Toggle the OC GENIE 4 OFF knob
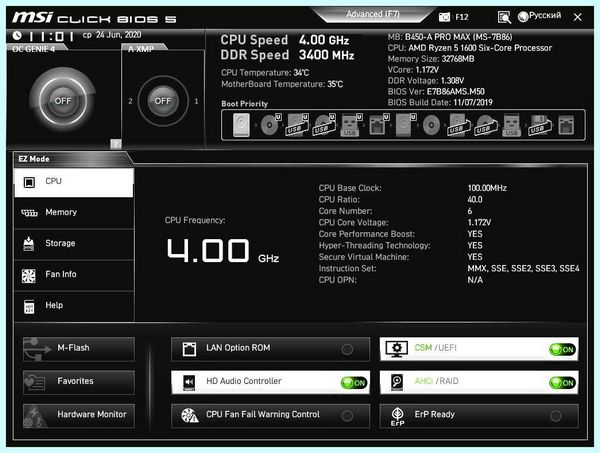The image size is (600, 453). (x=63, y=101)
